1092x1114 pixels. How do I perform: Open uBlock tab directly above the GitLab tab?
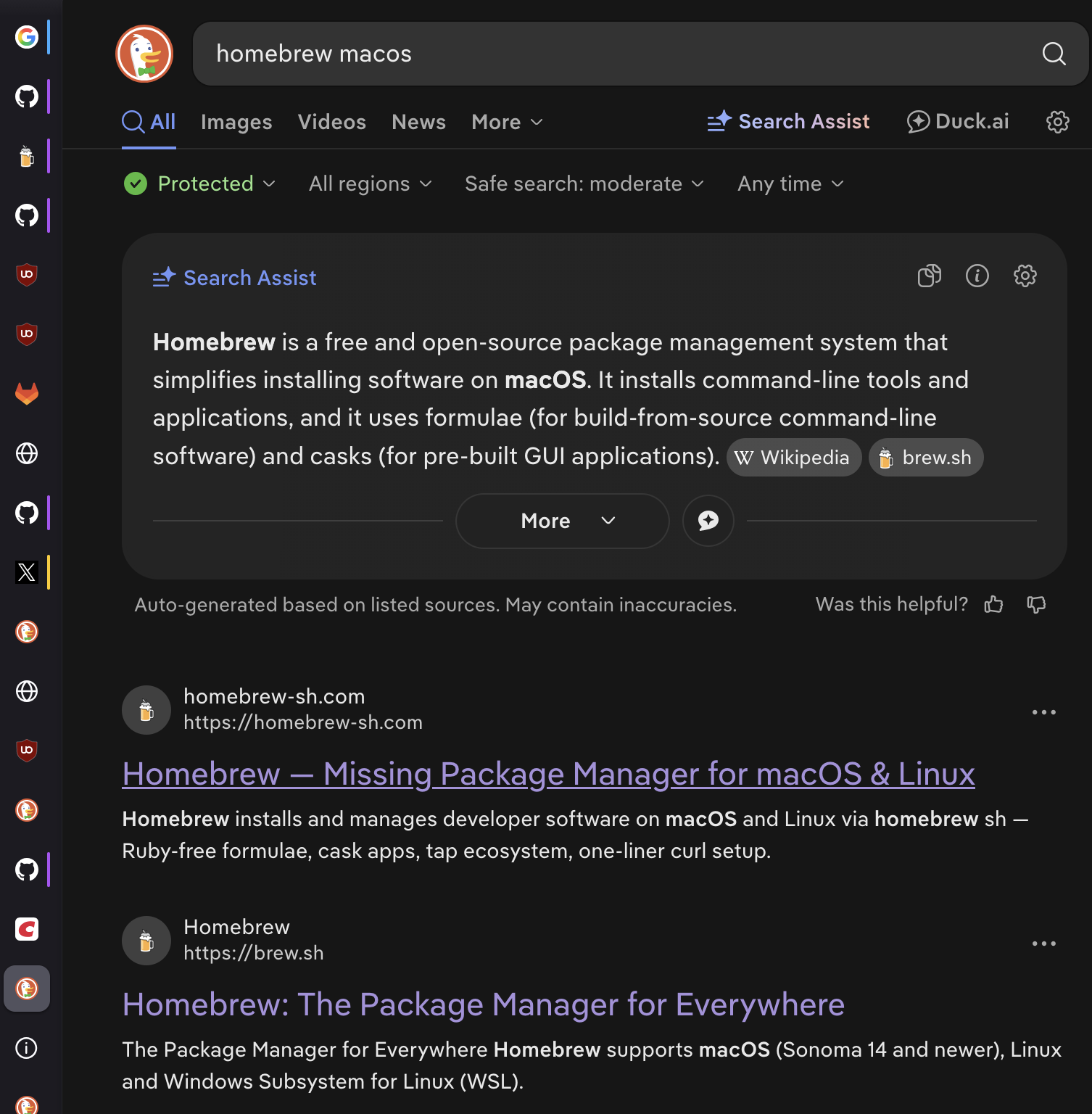pos(27,334)
